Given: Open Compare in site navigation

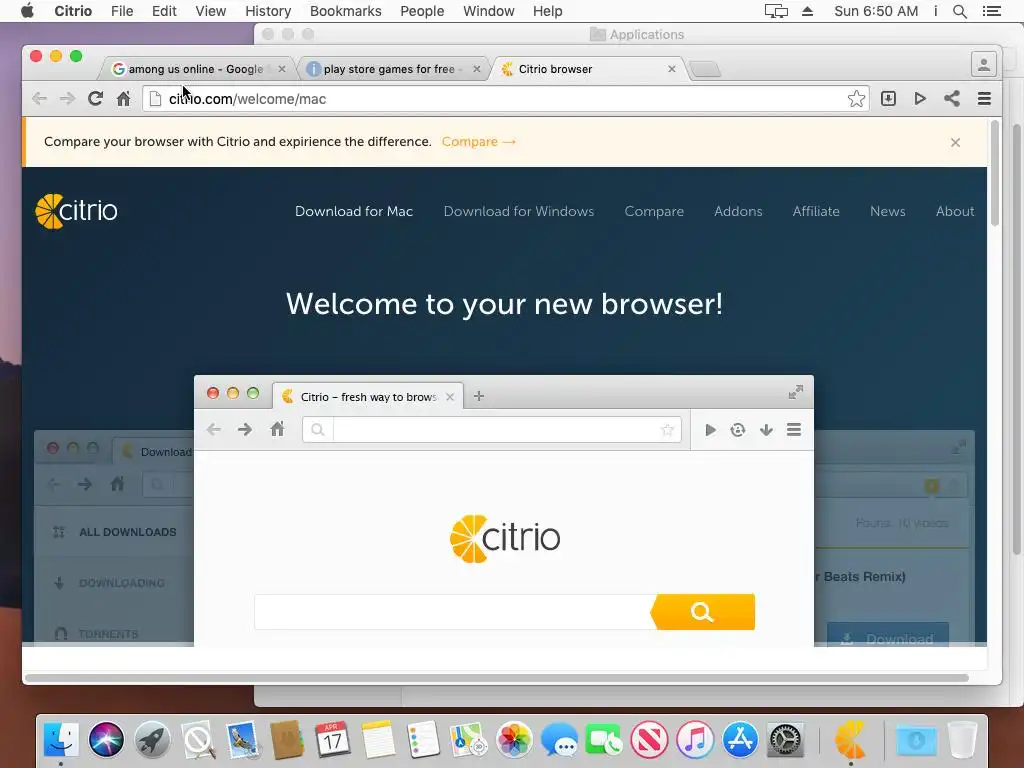Looking at the screenshot, I should click(x=654, y=211).
